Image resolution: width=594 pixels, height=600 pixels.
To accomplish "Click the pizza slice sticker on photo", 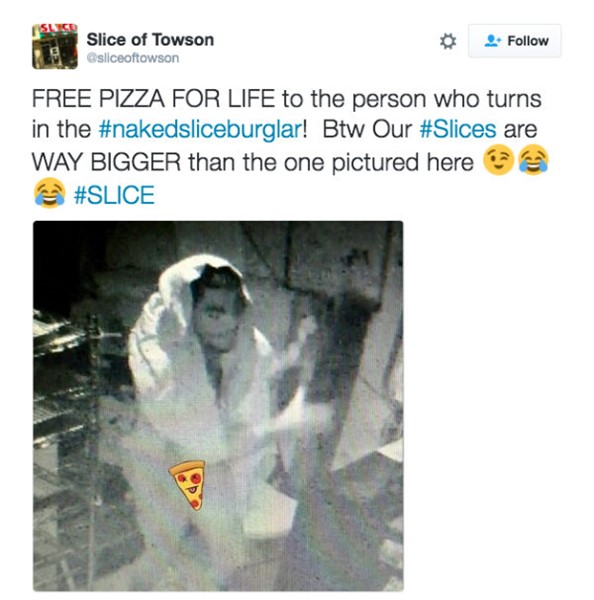I will coord(188,485).
